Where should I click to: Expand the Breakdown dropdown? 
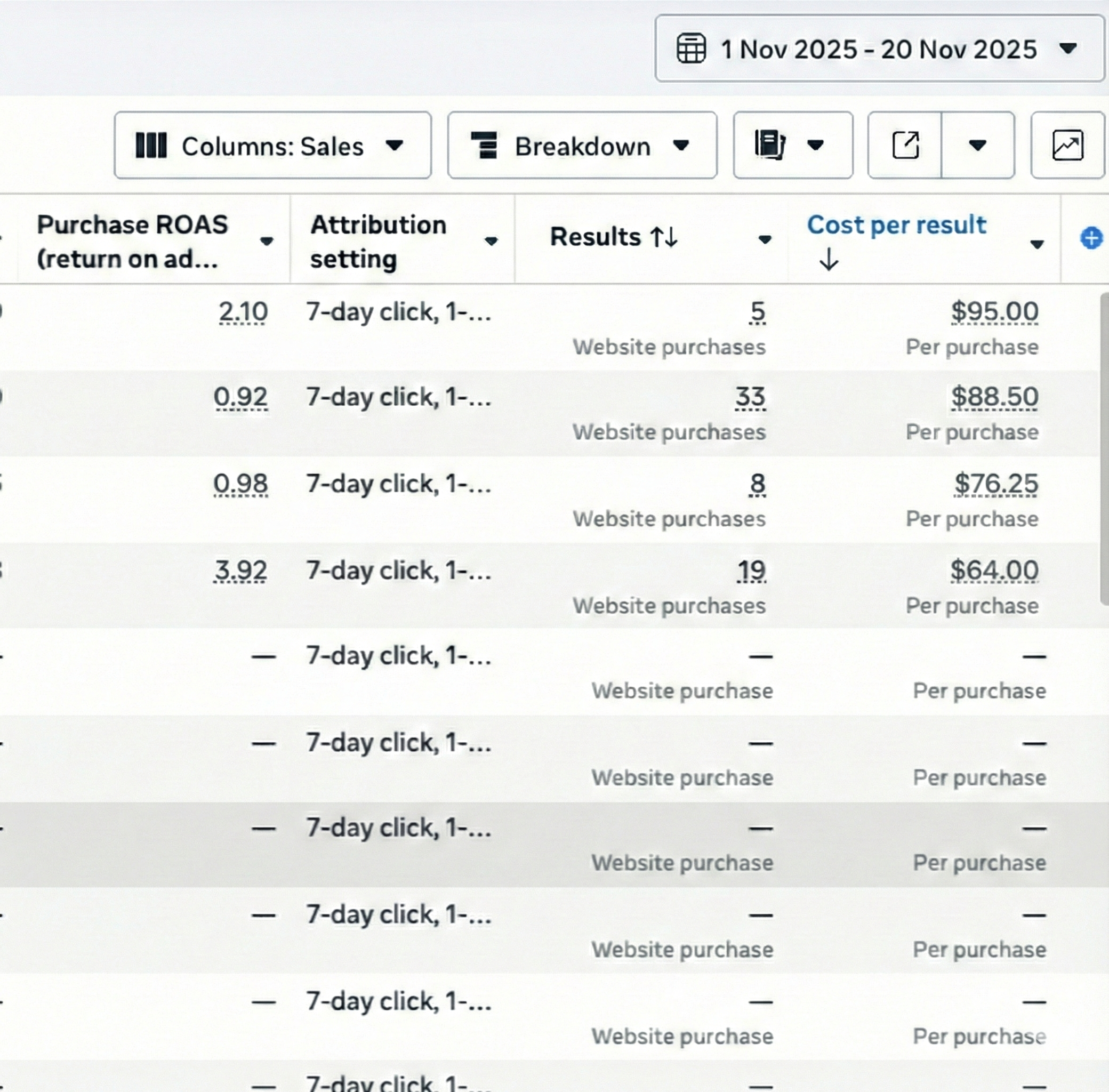coord(681,146)
